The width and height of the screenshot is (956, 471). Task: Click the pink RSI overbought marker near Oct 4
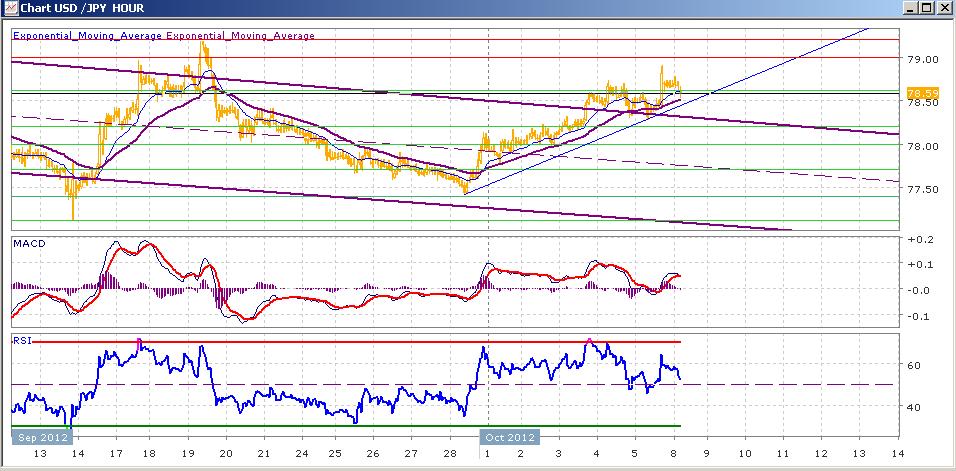point(589,341)
